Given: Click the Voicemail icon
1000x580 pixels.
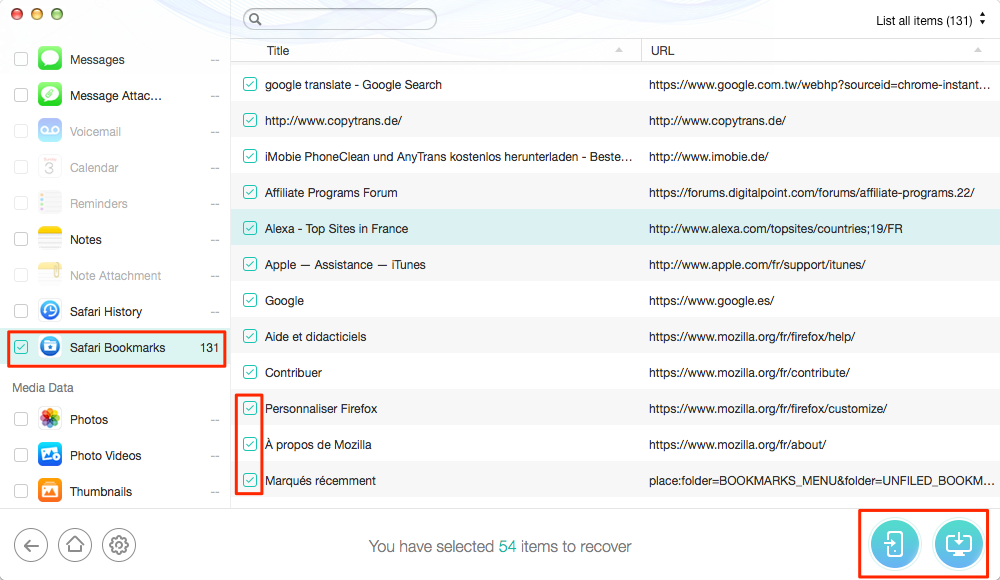Looking at the screenshot, I should 50,131.
